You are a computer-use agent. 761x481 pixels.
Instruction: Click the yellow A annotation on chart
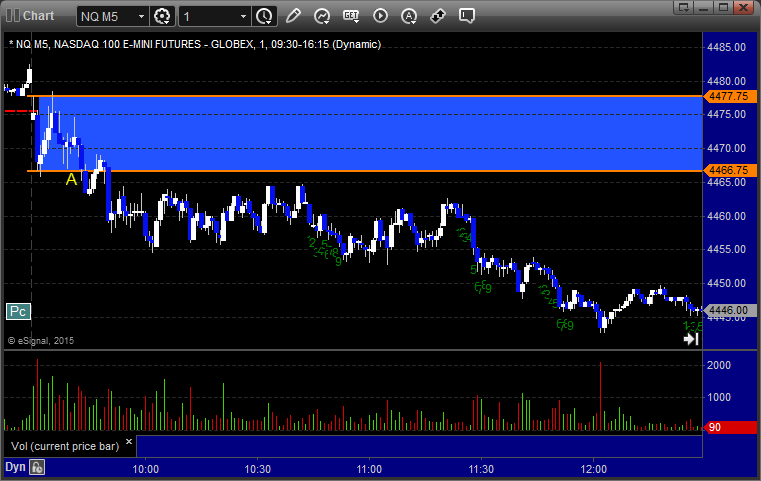[x=71, y=180]
